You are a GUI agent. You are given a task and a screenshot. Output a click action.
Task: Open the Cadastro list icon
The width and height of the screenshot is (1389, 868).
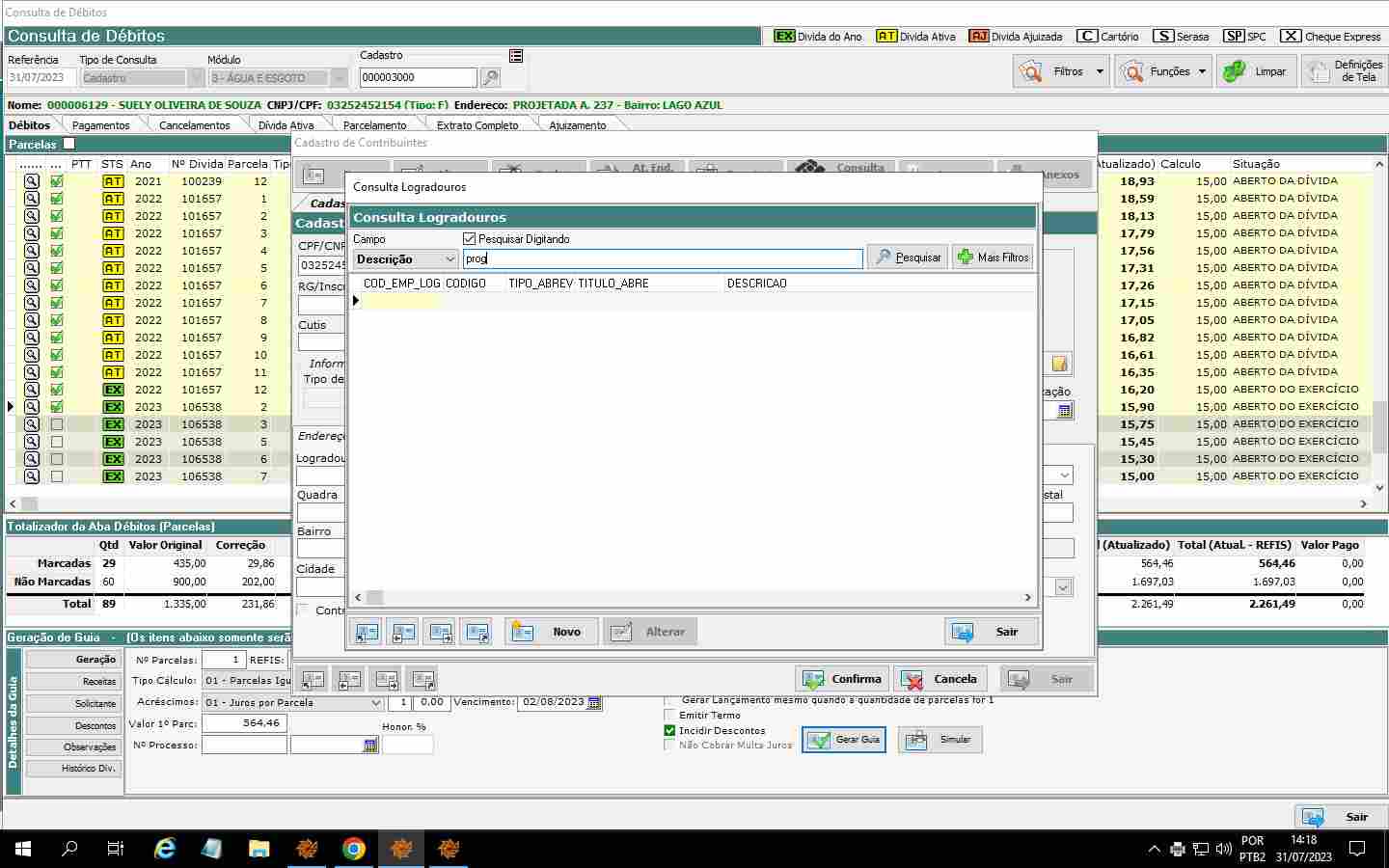point(516,56)
